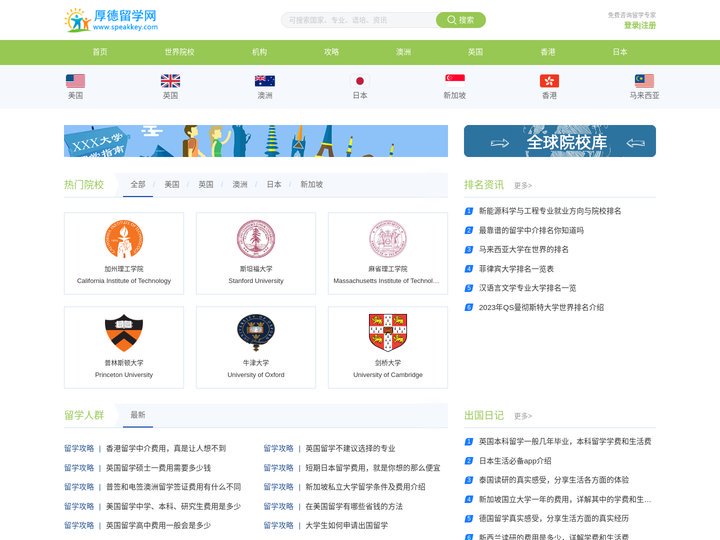Viewport: 720px width, 540px height.
Task: Open article 新加坡私立大学留学条件及费用介绍
Action: 366,487
